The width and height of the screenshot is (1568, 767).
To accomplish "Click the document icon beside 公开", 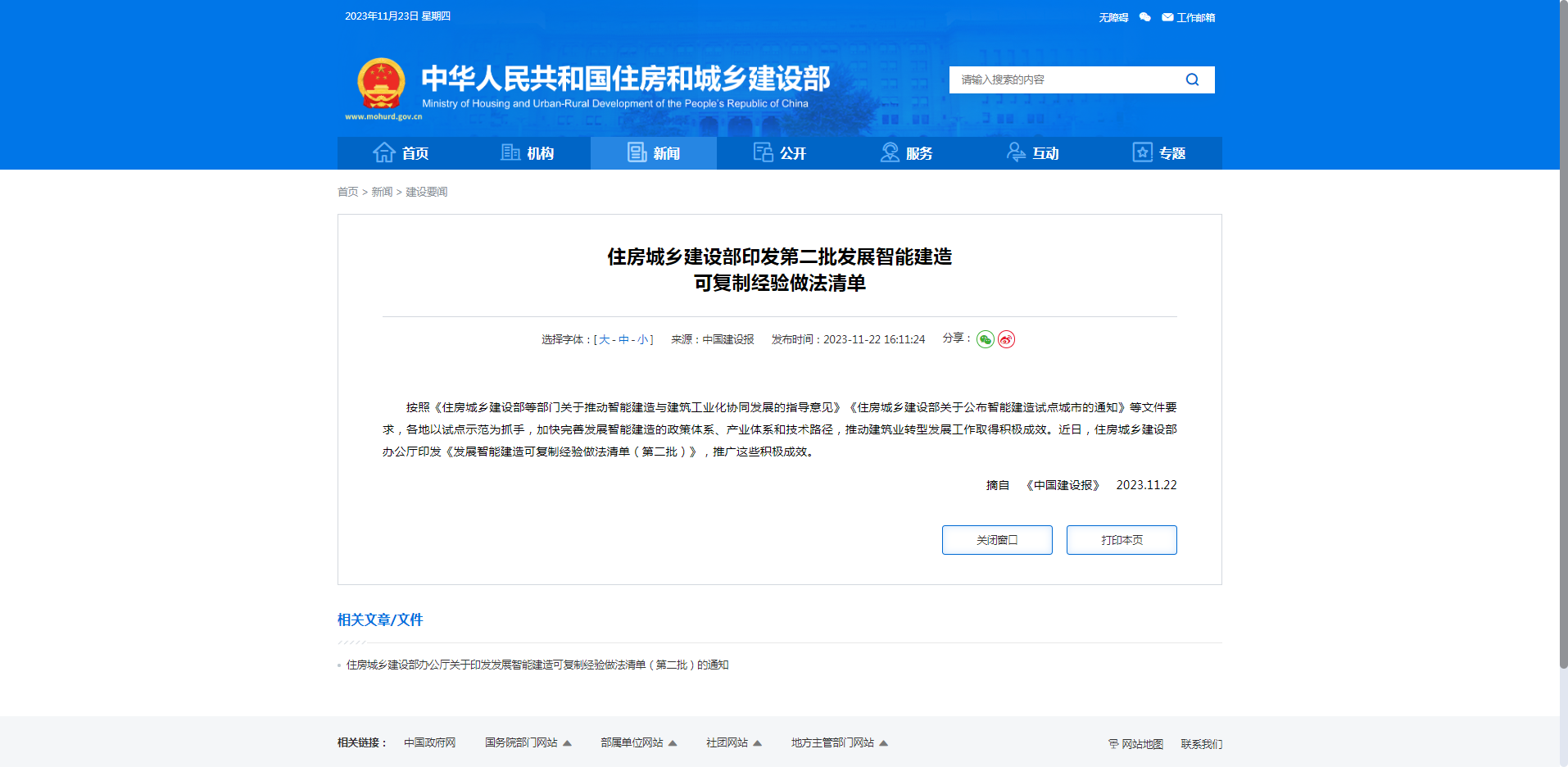I will pos(764,152).
